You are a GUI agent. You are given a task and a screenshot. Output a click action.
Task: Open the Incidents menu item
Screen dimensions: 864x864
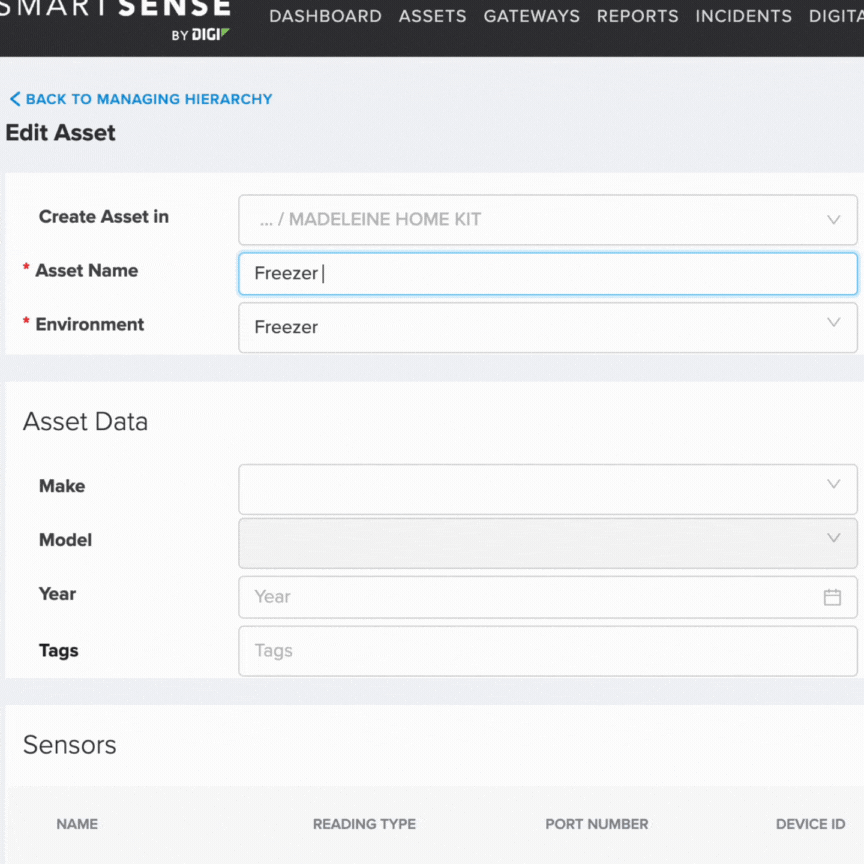coord(743,16)
